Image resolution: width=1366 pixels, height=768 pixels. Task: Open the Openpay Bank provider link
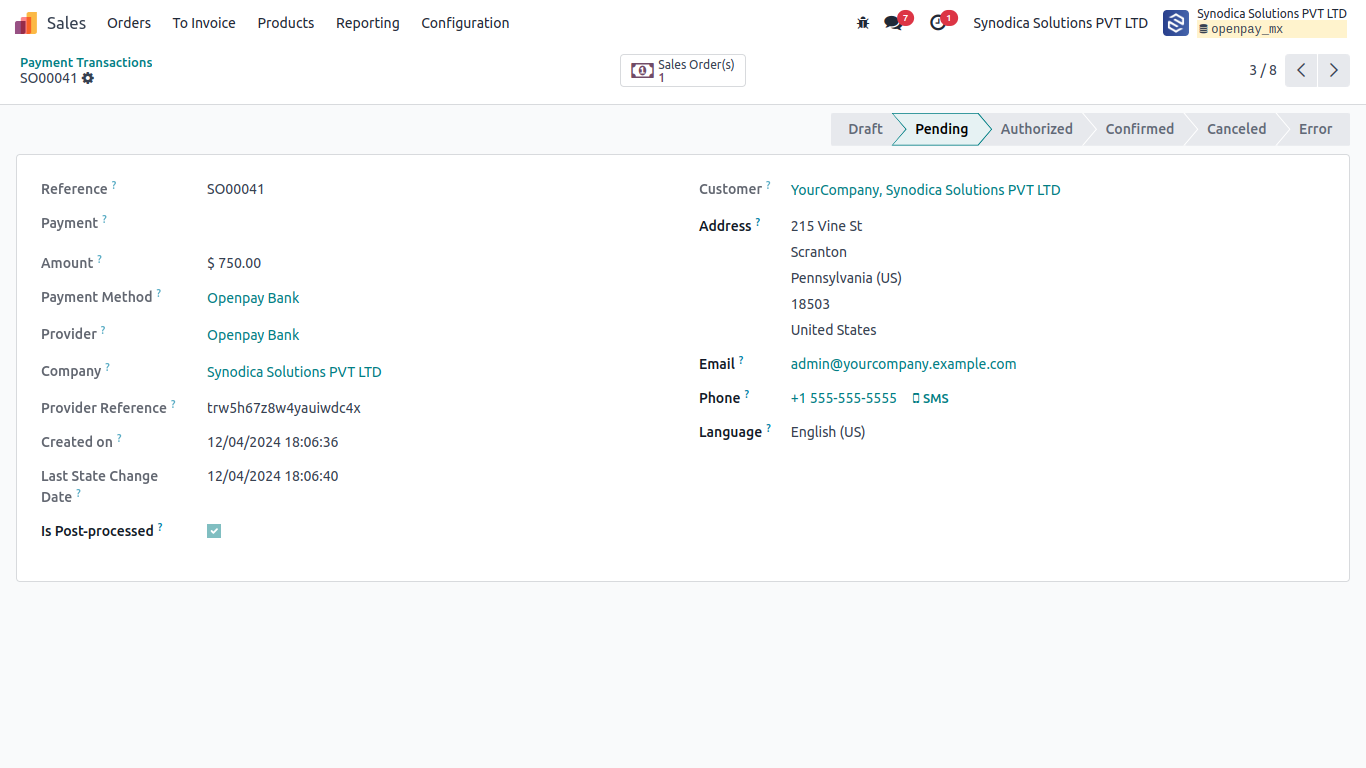click(253, 335)
